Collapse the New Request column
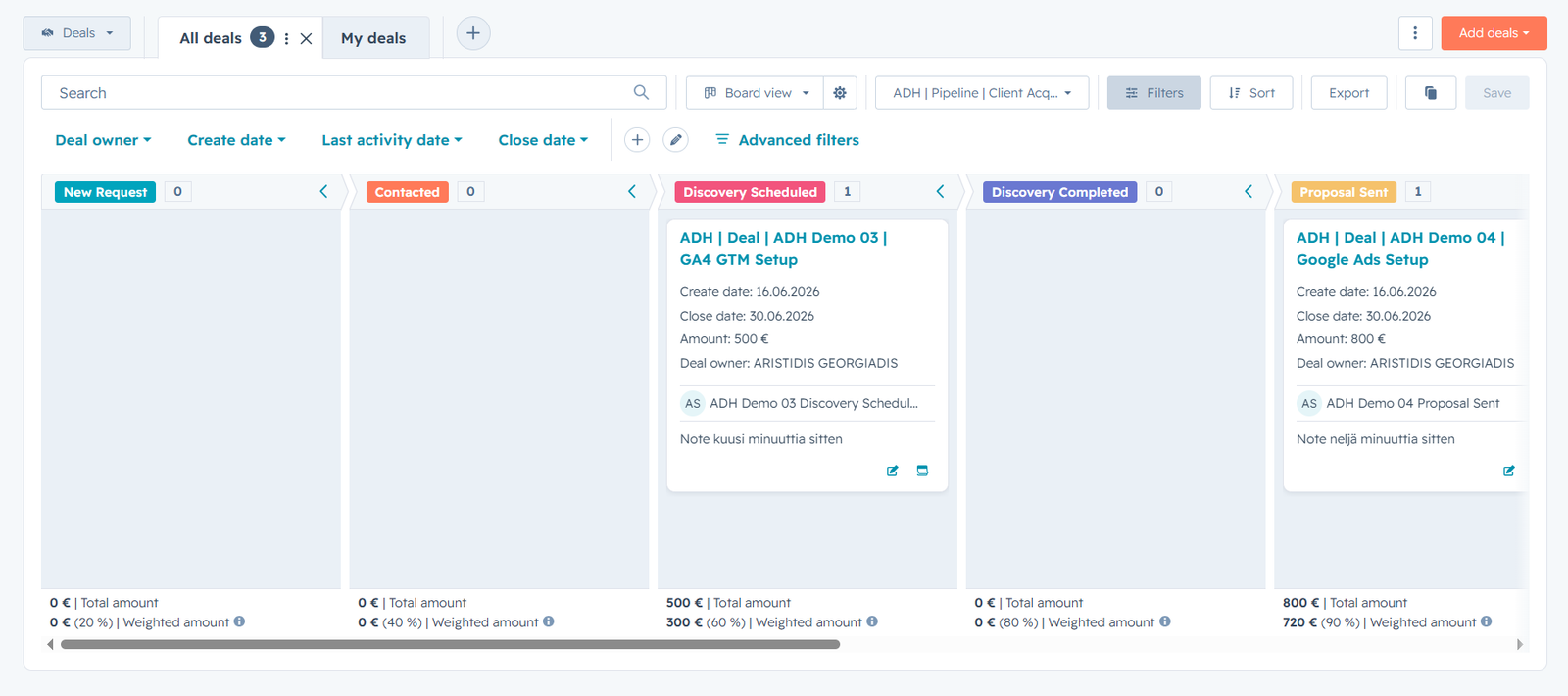 point(323,192)
